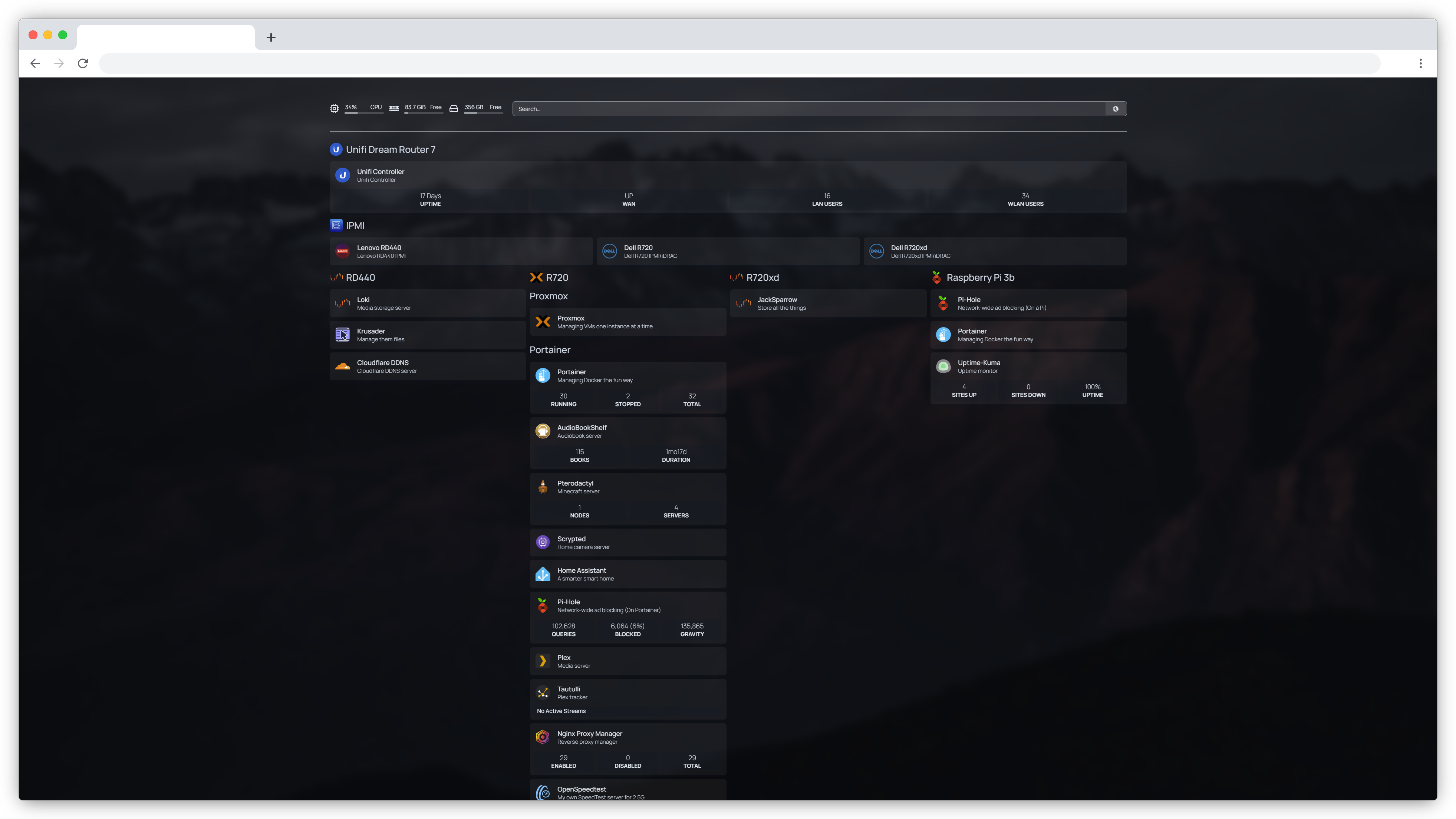This screenshot has width=1456, height=819.
Task: Click the Dell icon on the R720 iDRAC card
Action: (609, 251)
